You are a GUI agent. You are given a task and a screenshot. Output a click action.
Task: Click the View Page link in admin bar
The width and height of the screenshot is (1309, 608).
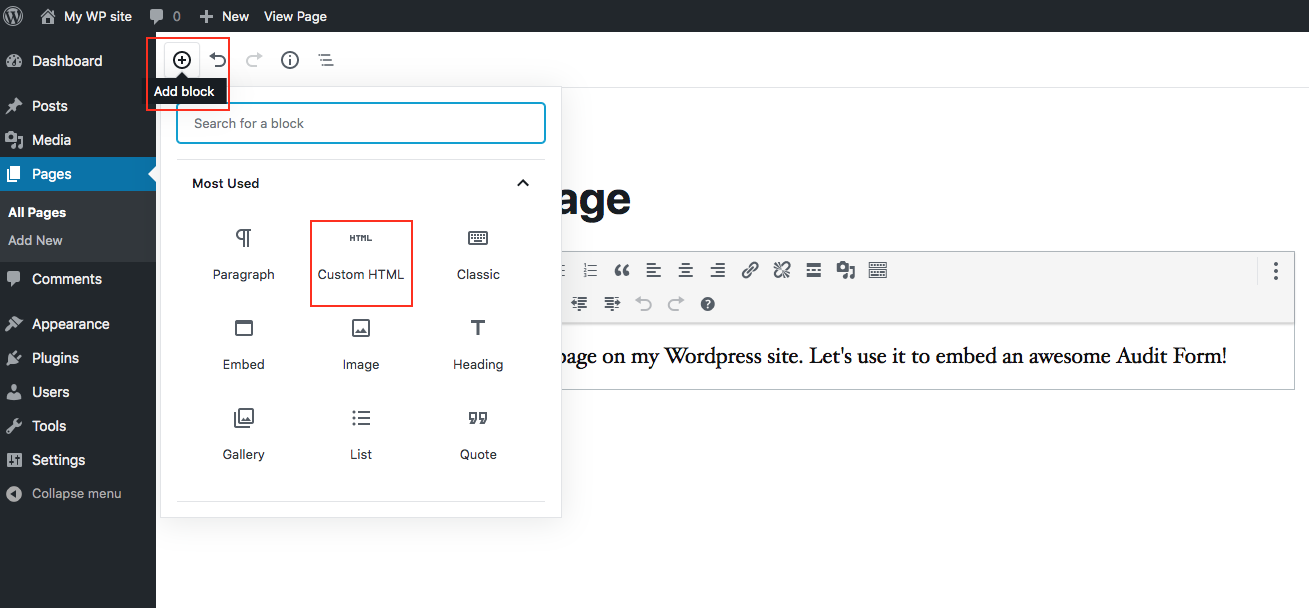295,16
